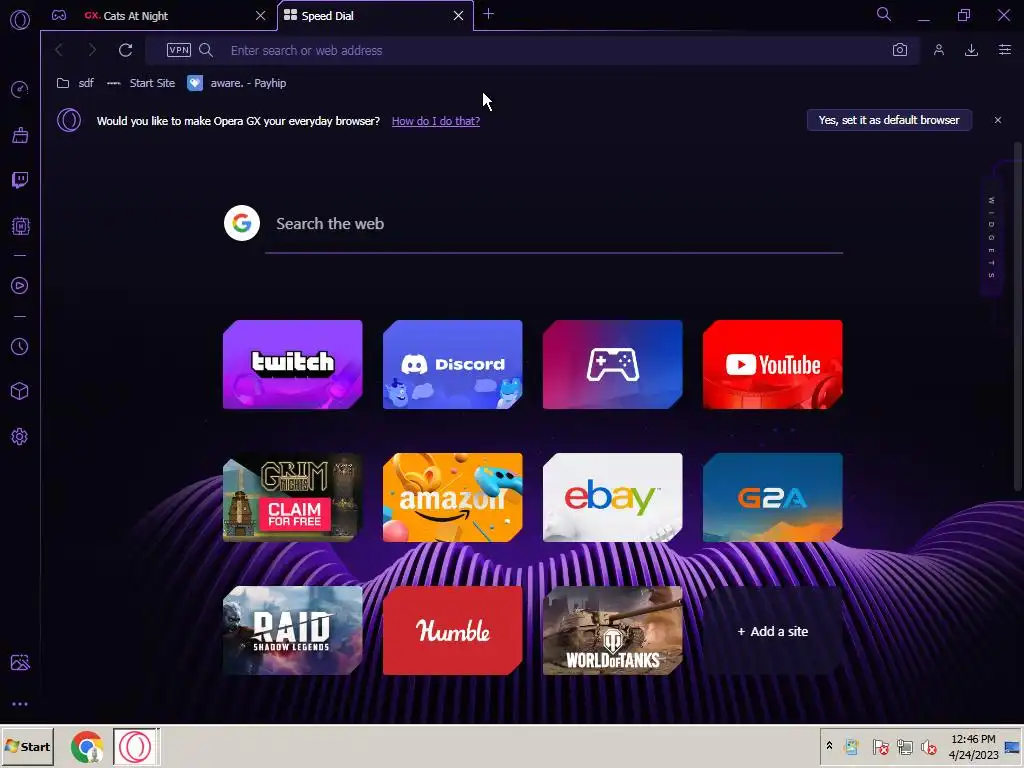
Task: Take a snapshot with camera icon
Action: coord(900,50)
